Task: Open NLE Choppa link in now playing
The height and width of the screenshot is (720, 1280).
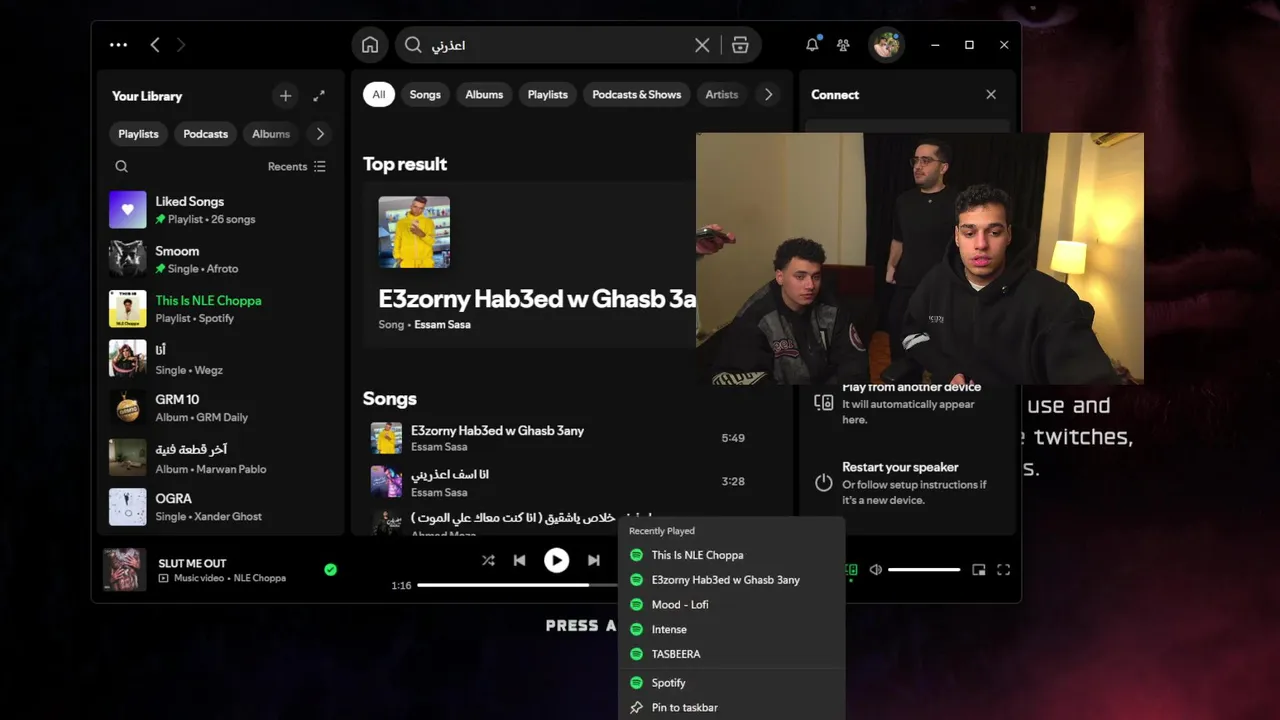Action: coord(260,578)
